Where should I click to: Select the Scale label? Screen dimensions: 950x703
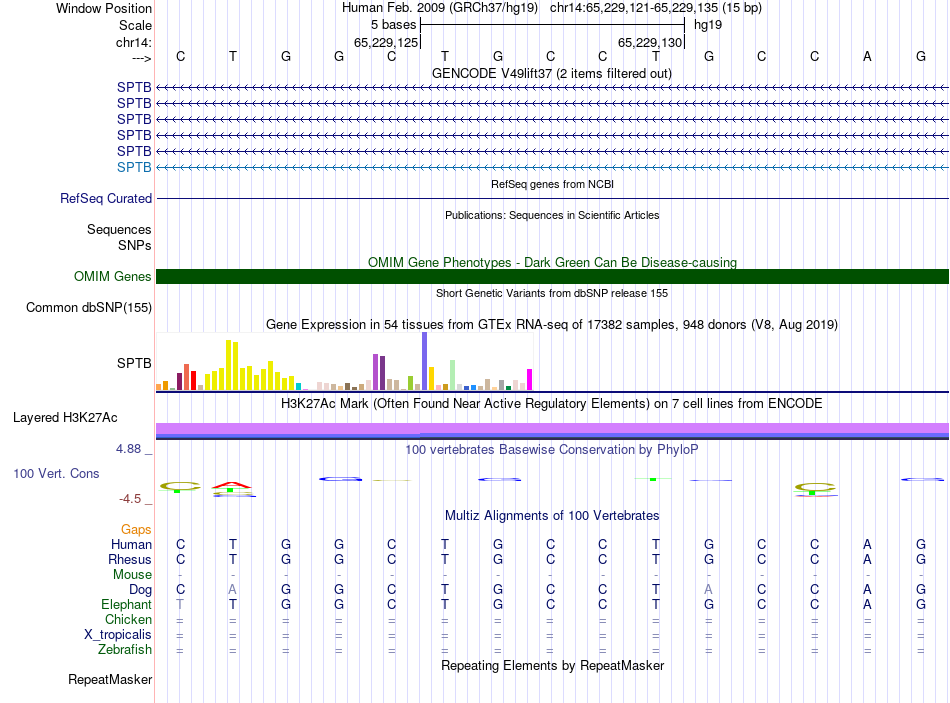[x=135, y=25]
